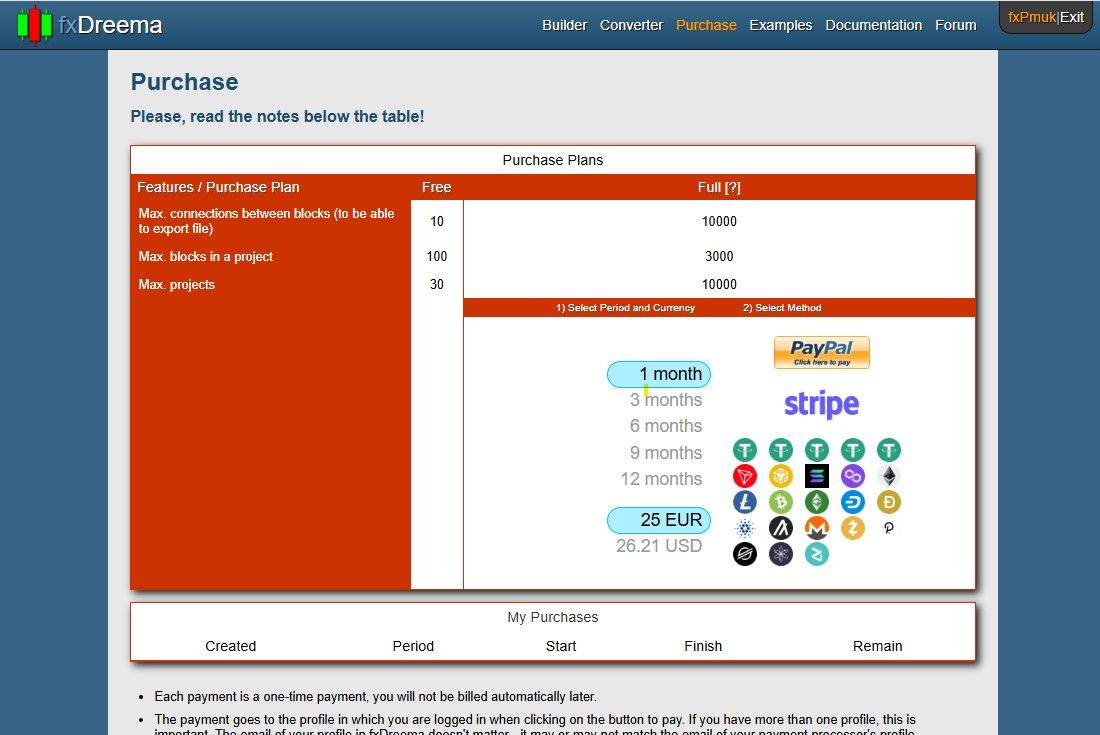The height and width of the screenshot is (735, 1100).
Task: Pay with the blue Litecoin icon
Action: tap(745, 502)
